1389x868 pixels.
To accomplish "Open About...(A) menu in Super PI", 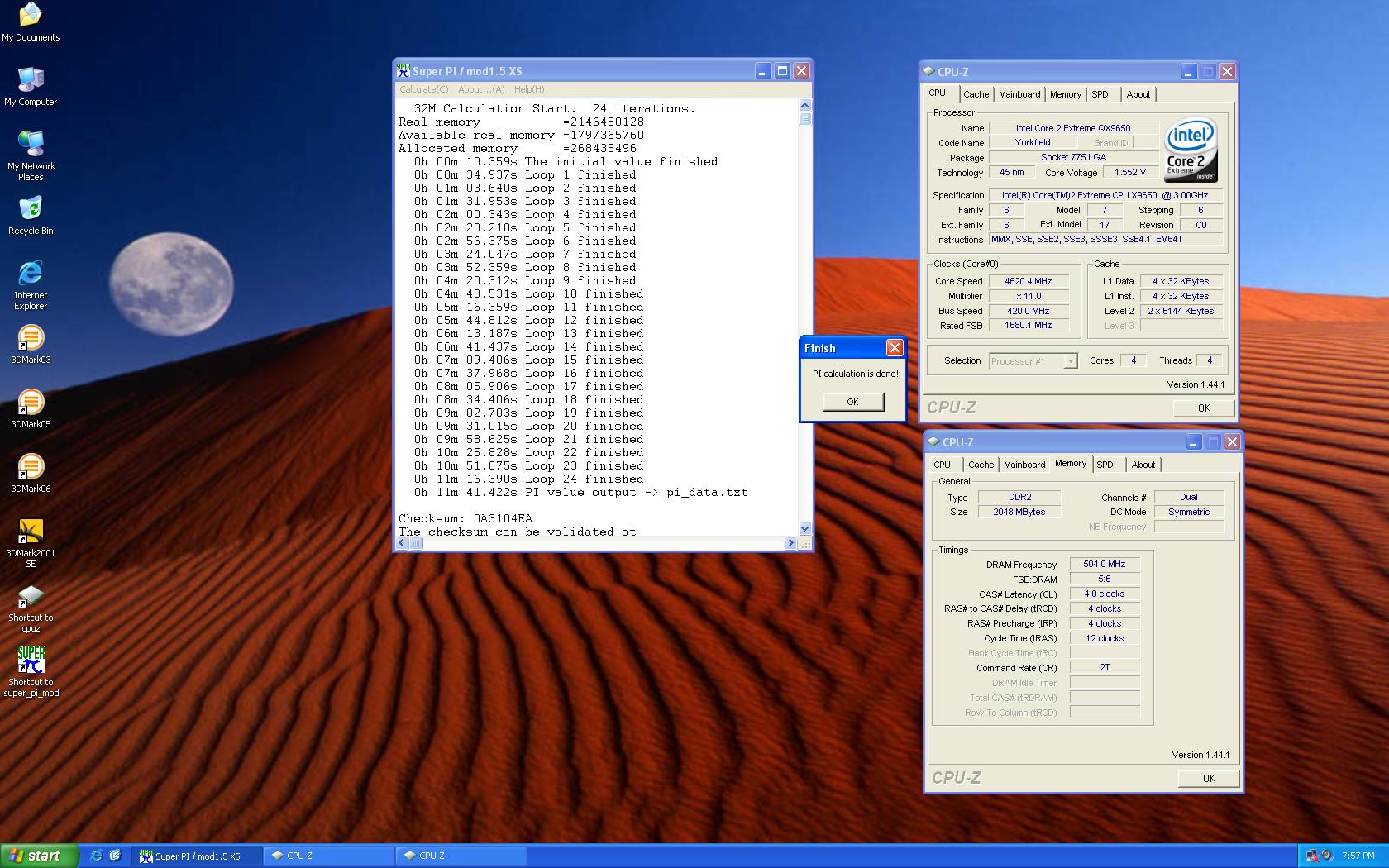I will (481, 89).
